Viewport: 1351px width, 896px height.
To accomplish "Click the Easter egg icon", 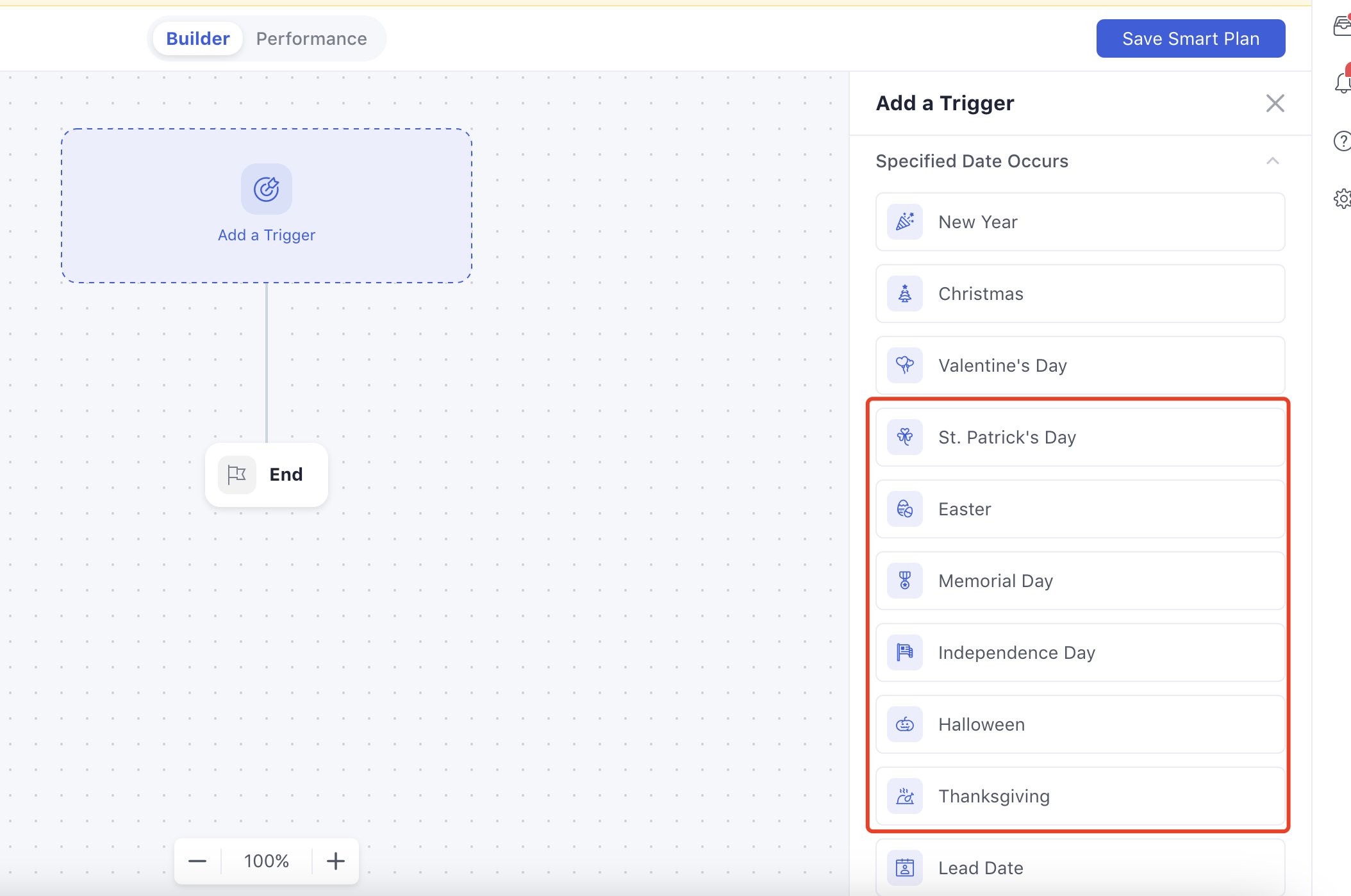I will point(904,509).
